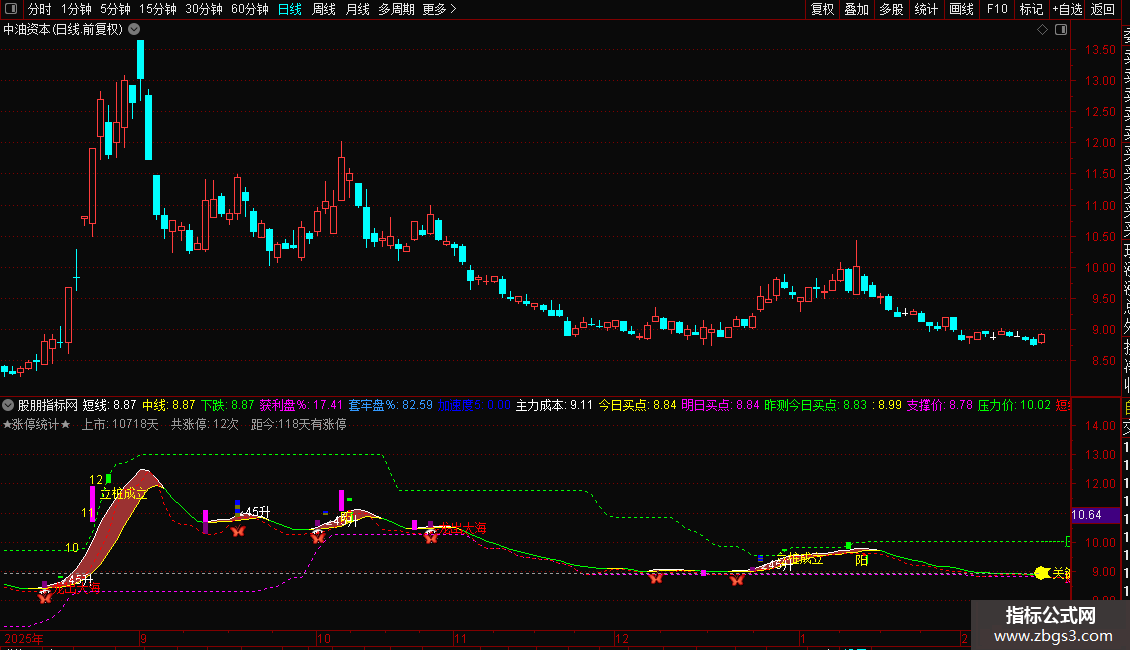Click the ★涨停统计★ label
This screenshot has height=650, width=1130.
coord(37,424)
